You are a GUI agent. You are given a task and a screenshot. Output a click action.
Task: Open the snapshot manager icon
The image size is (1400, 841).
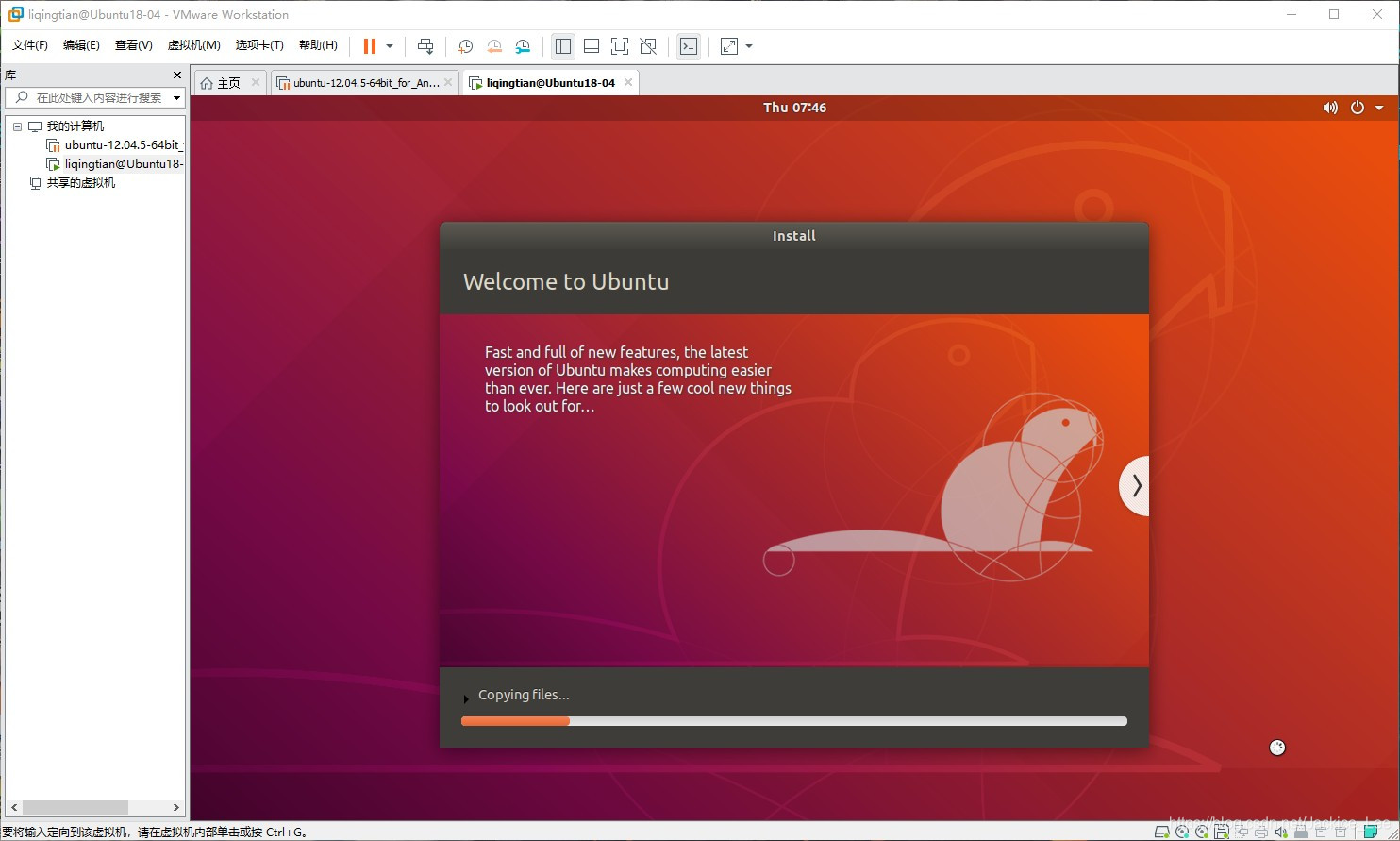[523, 46]
